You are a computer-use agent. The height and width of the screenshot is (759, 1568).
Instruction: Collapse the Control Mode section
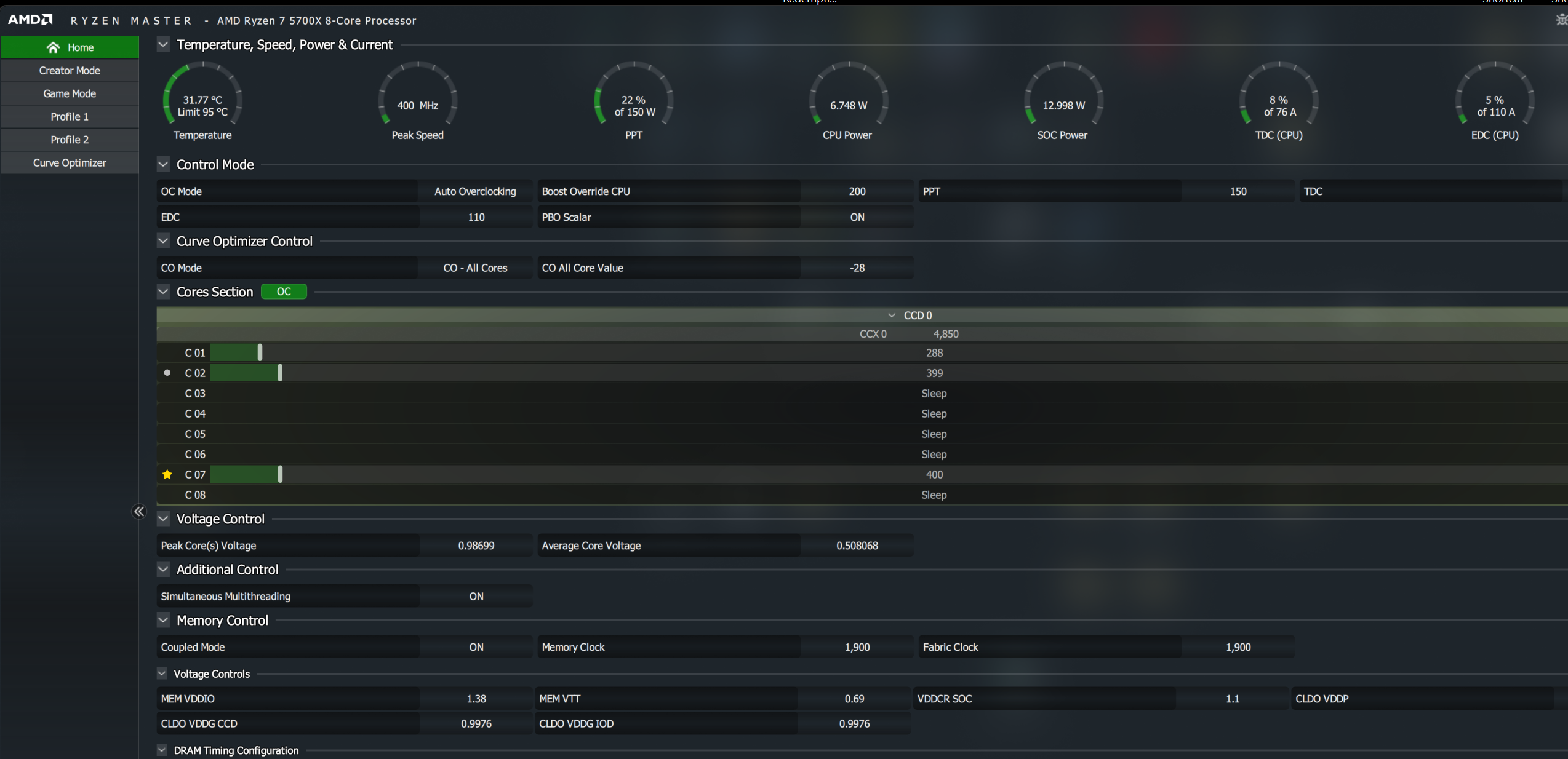[x=163, y=164]
